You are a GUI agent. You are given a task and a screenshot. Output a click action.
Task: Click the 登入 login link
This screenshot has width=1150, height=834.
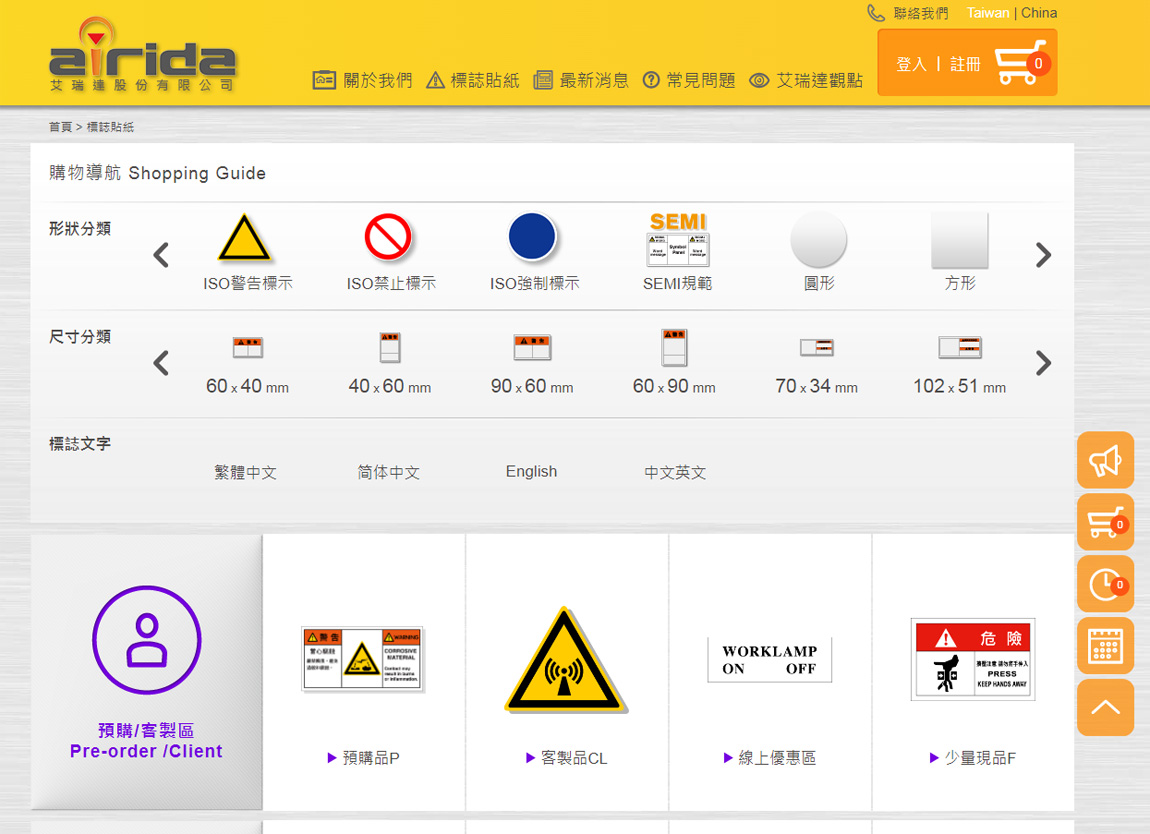coord(911,64)
